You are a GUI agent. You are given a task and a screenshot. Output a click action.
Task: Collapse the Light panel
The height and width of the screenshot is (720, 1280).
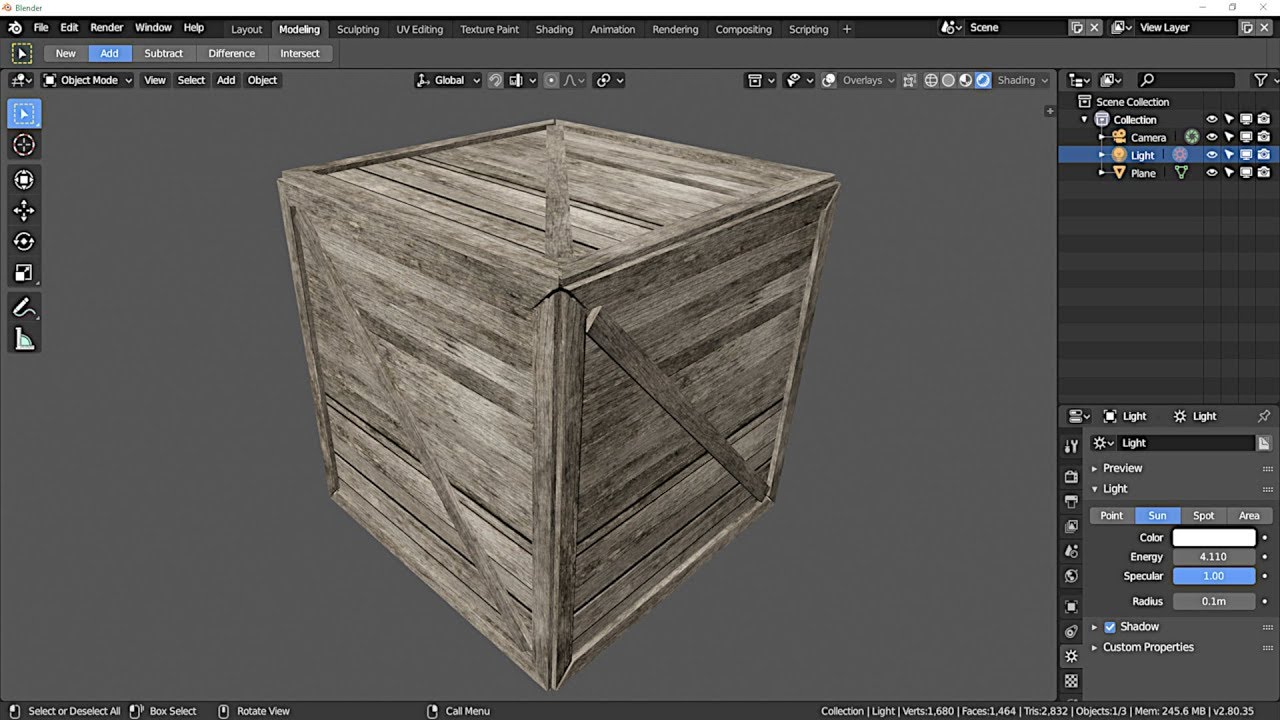[1115, 489]
